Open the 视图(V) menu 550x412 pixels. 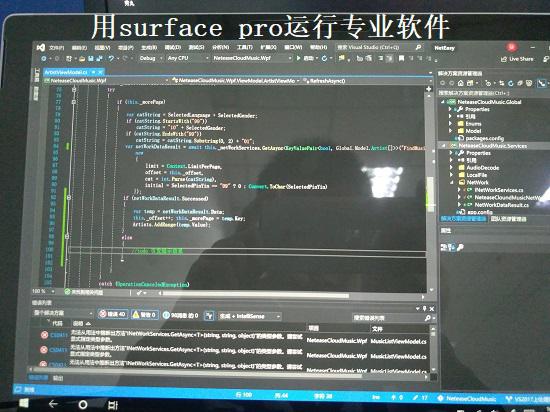(x=102, y=47)
